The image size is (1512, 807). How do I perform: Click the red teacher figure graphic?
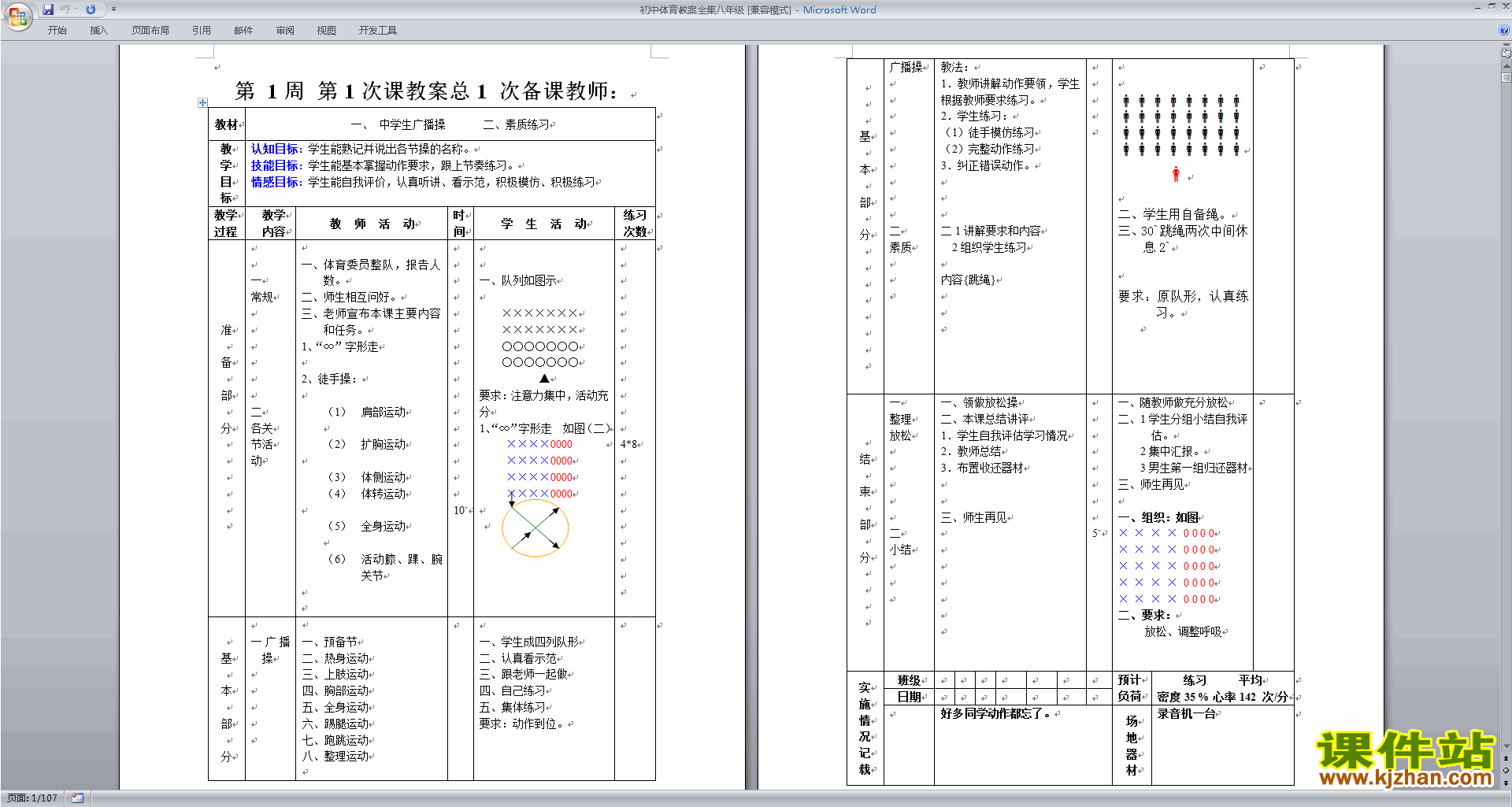click(1176, 174)
